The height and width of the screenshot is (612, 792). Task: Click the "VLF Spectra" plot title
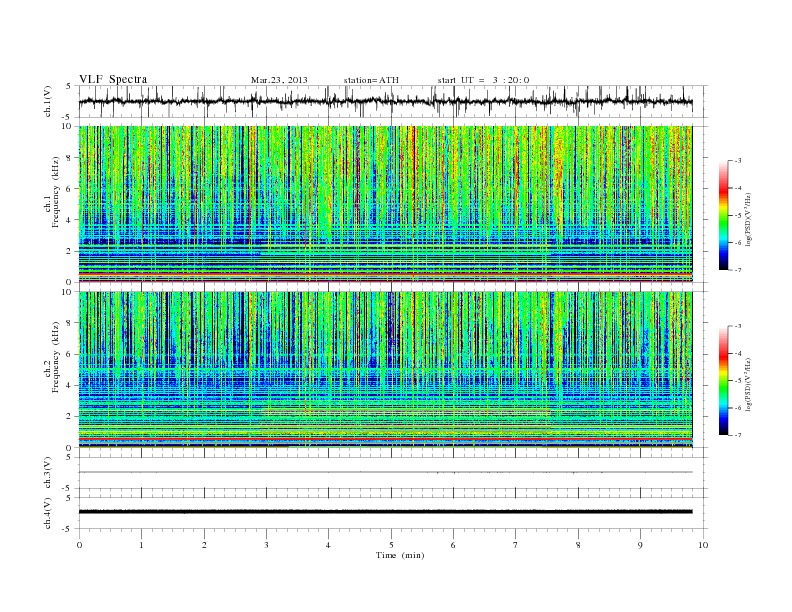pos(113,79)
